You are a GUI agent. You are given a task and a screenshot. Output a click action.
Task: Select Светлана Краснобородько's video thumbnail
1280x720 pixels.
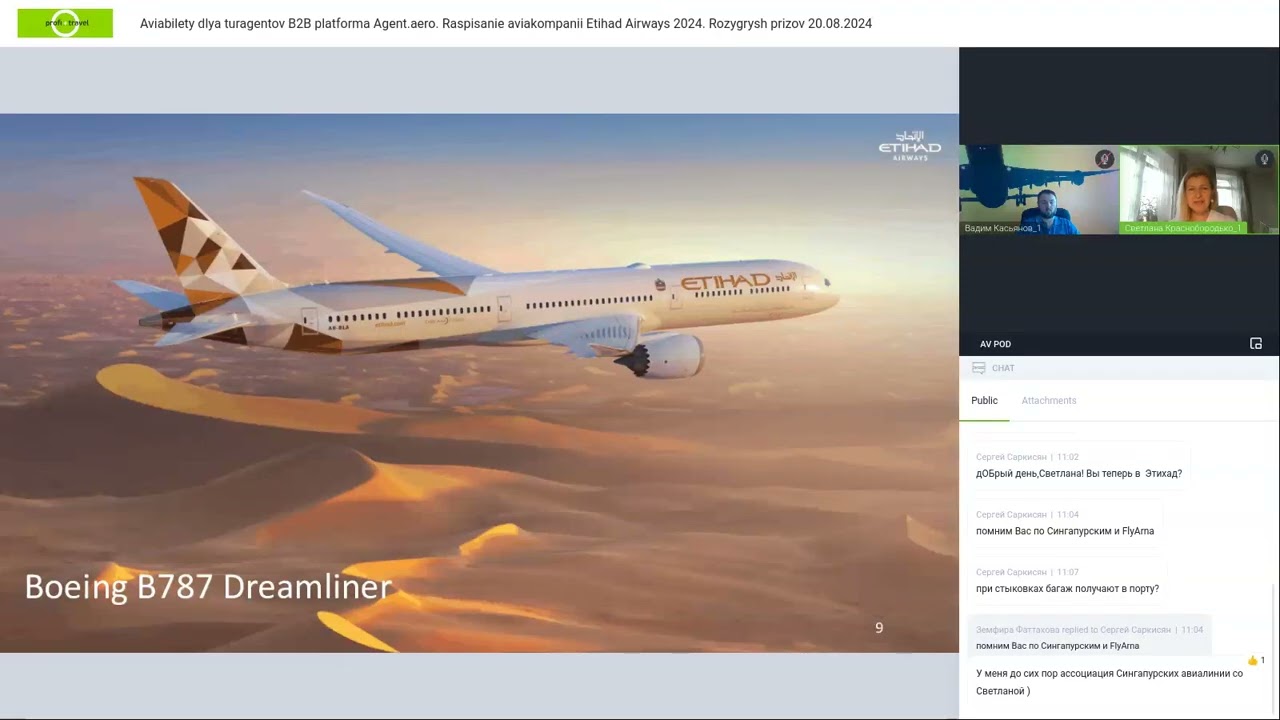tap(1199, 190)
